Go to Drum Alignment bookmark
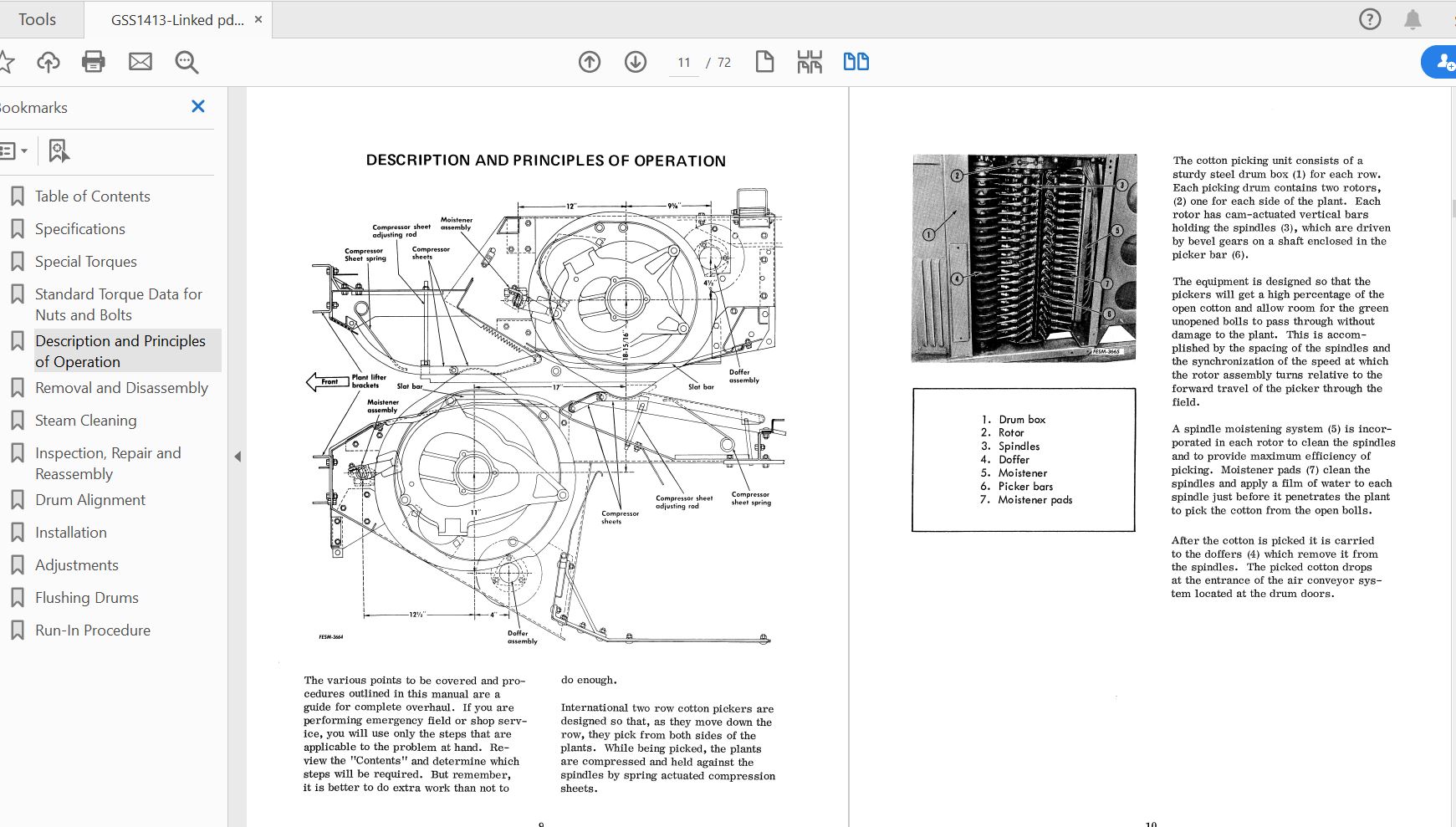 [x=90, y=500]
